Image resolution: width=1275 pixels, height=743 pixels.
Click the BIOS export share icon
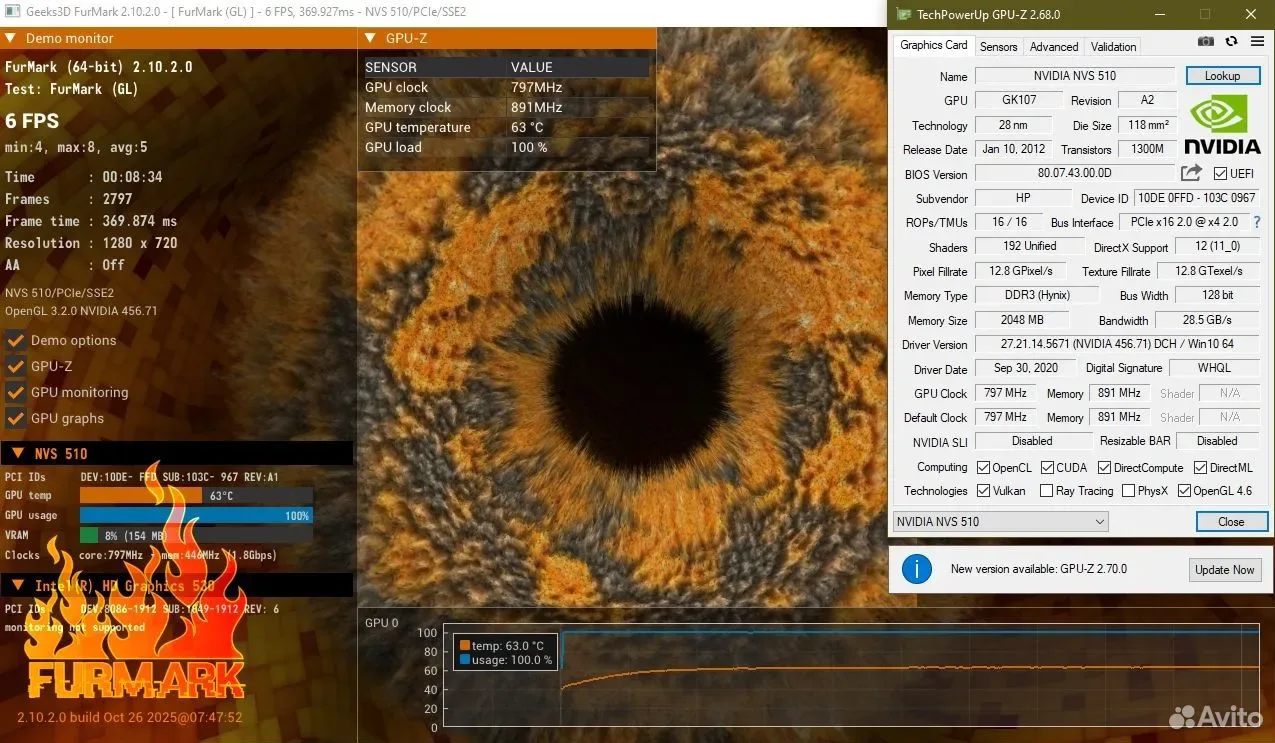pyautogui.click(x=1192, y=173)
